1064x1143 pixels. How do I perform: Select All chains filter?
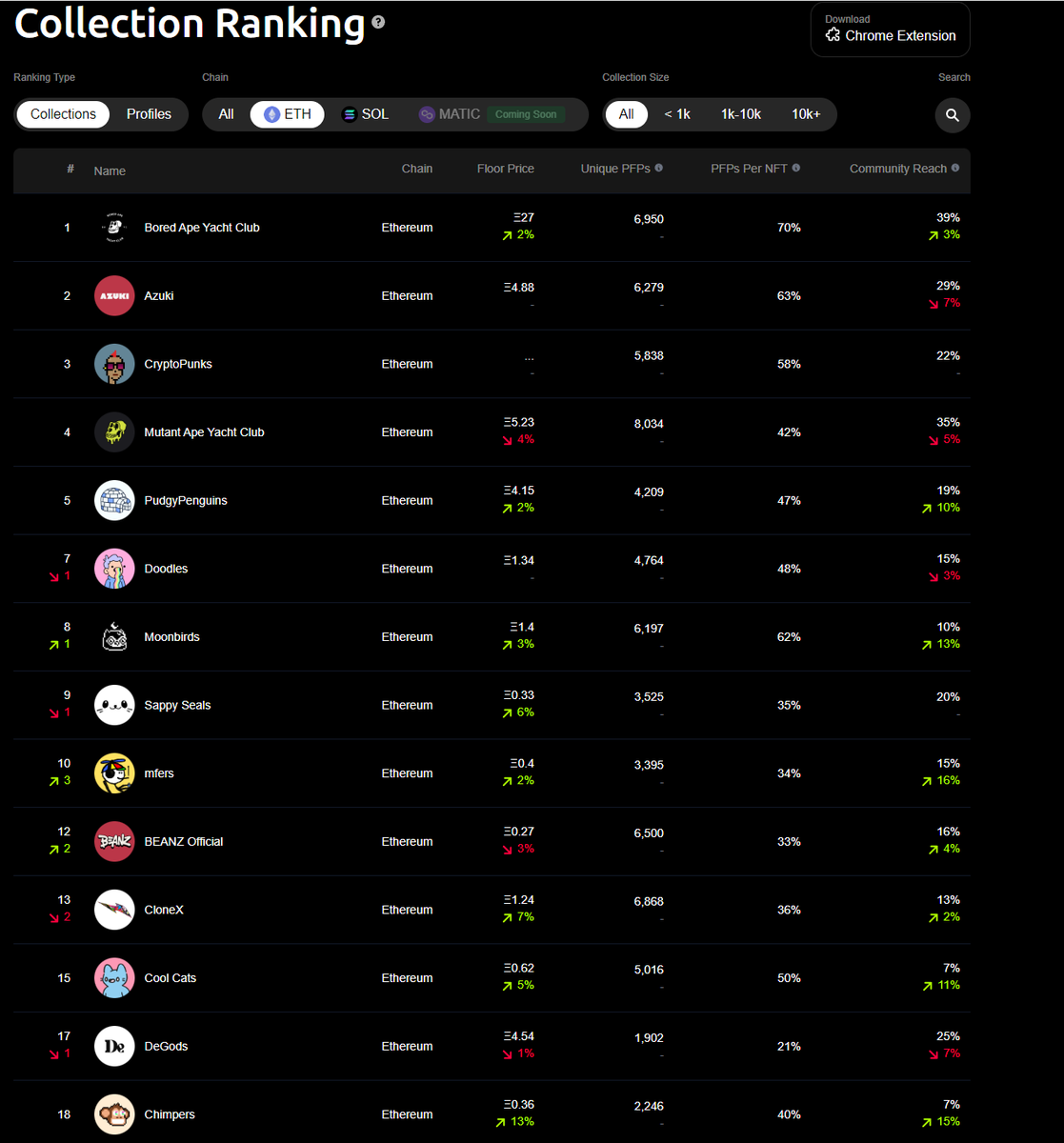(226, 114)
